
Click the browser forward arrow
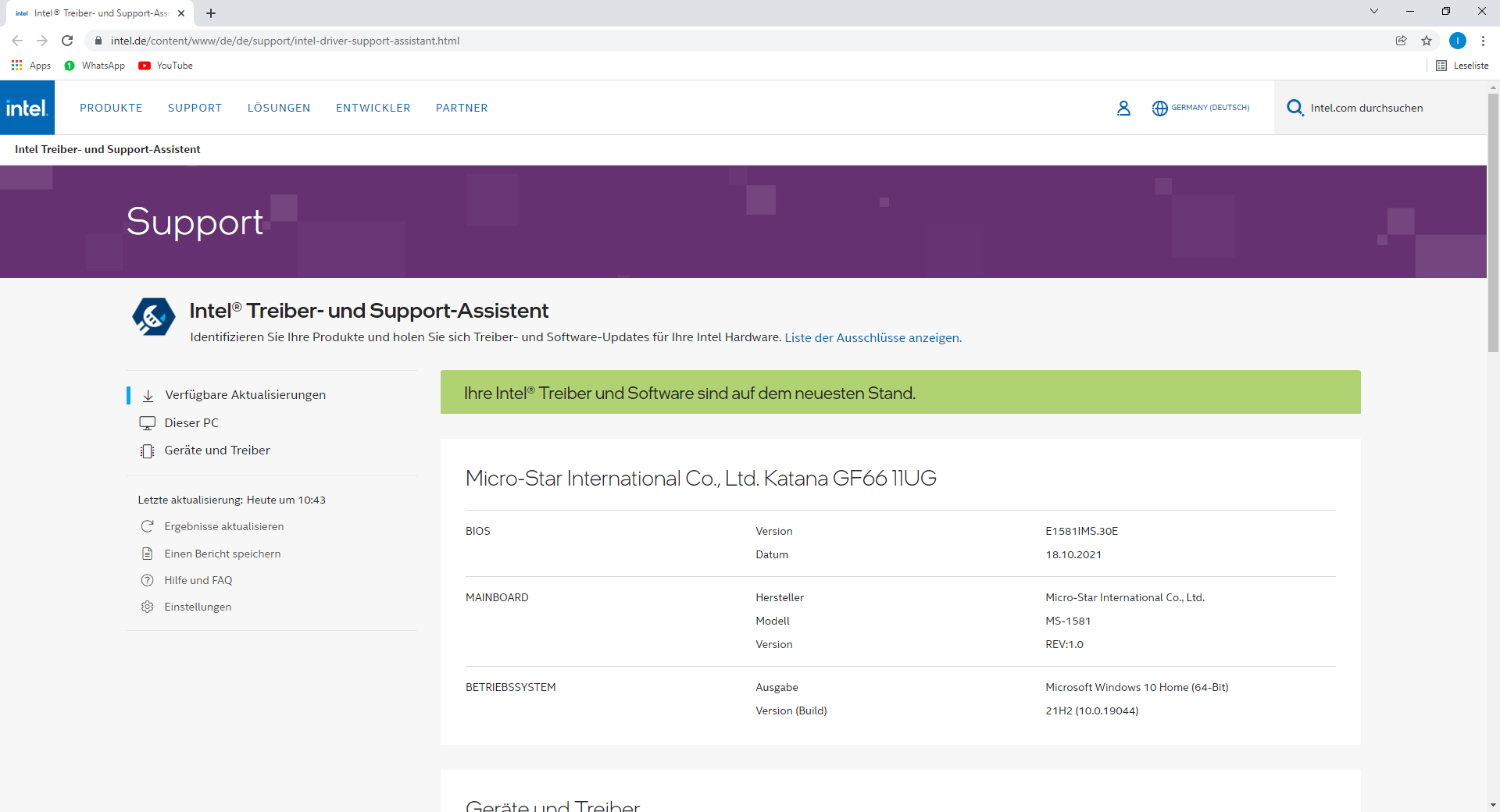(42, 41)
